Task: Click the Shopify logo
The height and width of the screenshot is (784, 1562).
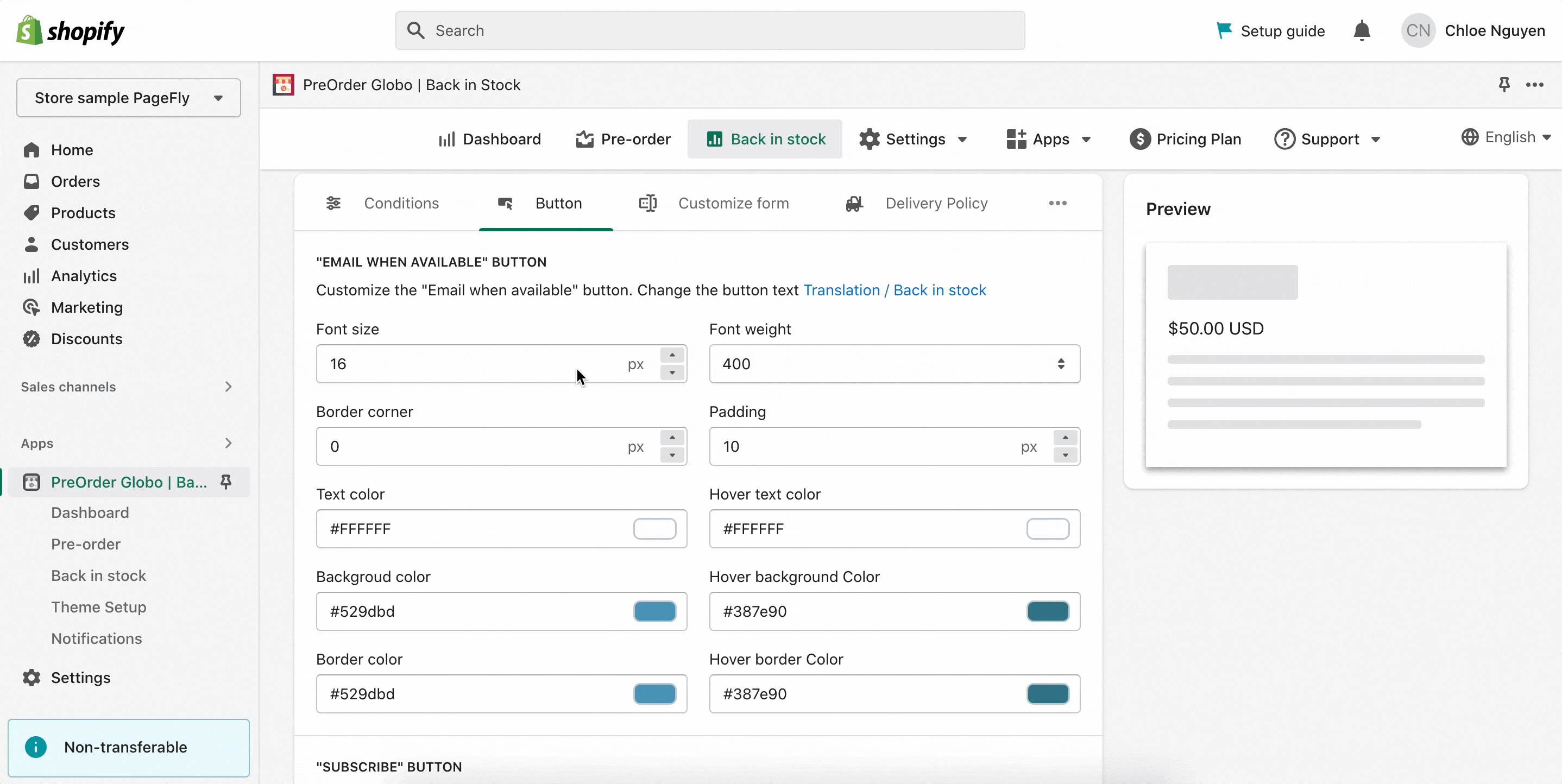Action: (x=71, y=30)
